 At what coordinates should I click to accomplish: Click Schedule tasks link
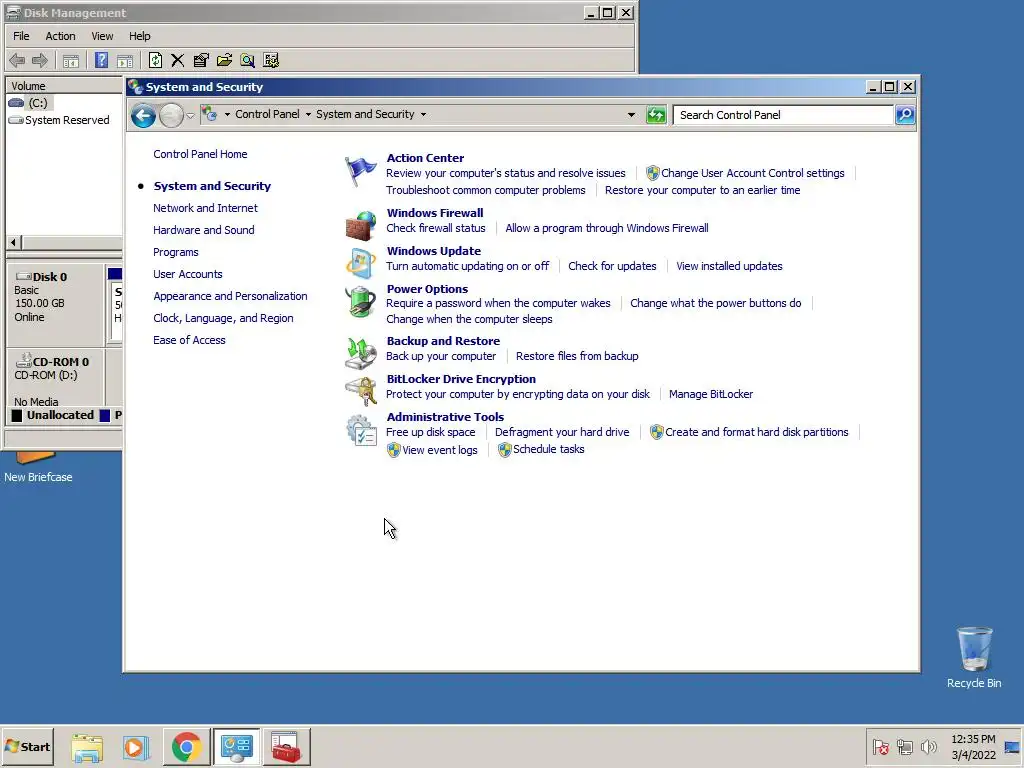click(x=549, y=449)
